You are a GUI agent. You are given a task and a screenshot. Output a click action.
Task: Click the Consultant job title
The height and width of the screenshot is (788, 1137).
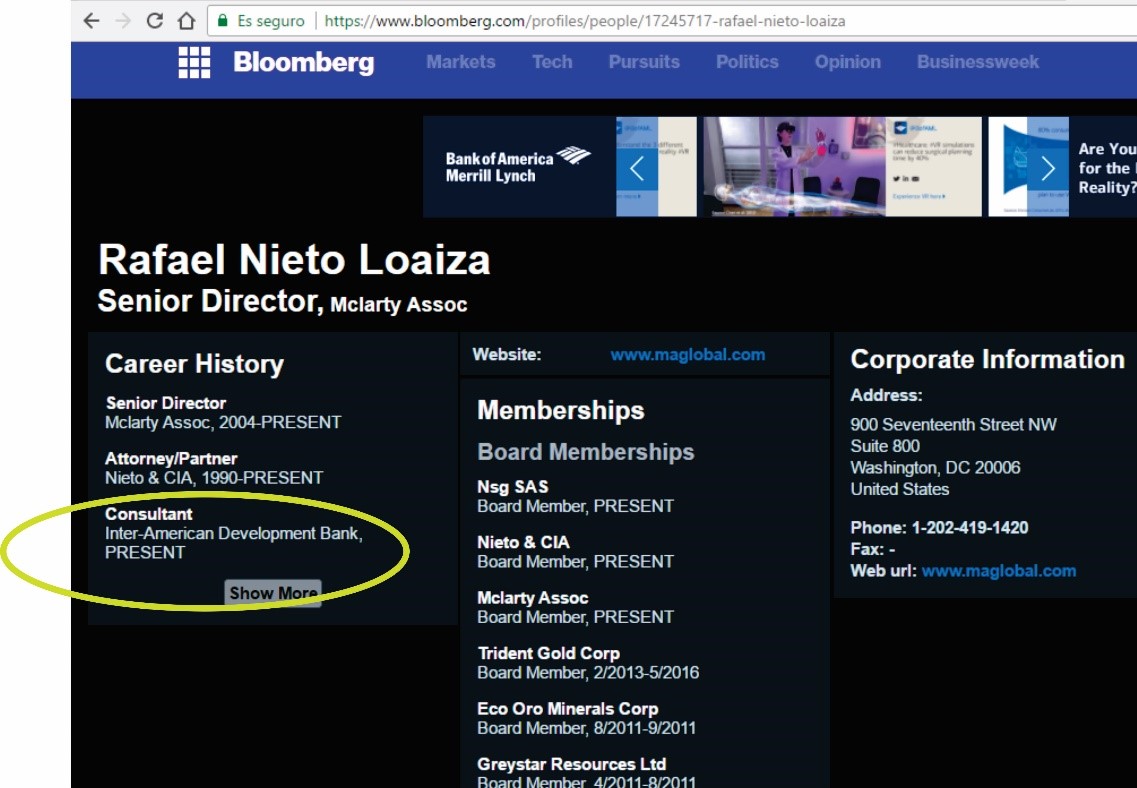pos(149,514)
